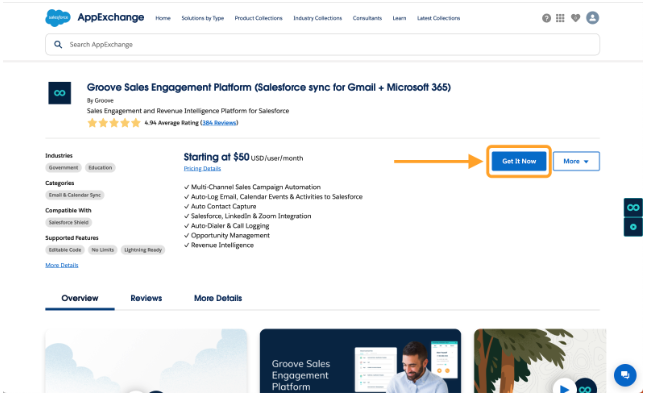Screen dimensions: 653x398
Task: Open the chat bubble button
Action: [x=625, y=375]
